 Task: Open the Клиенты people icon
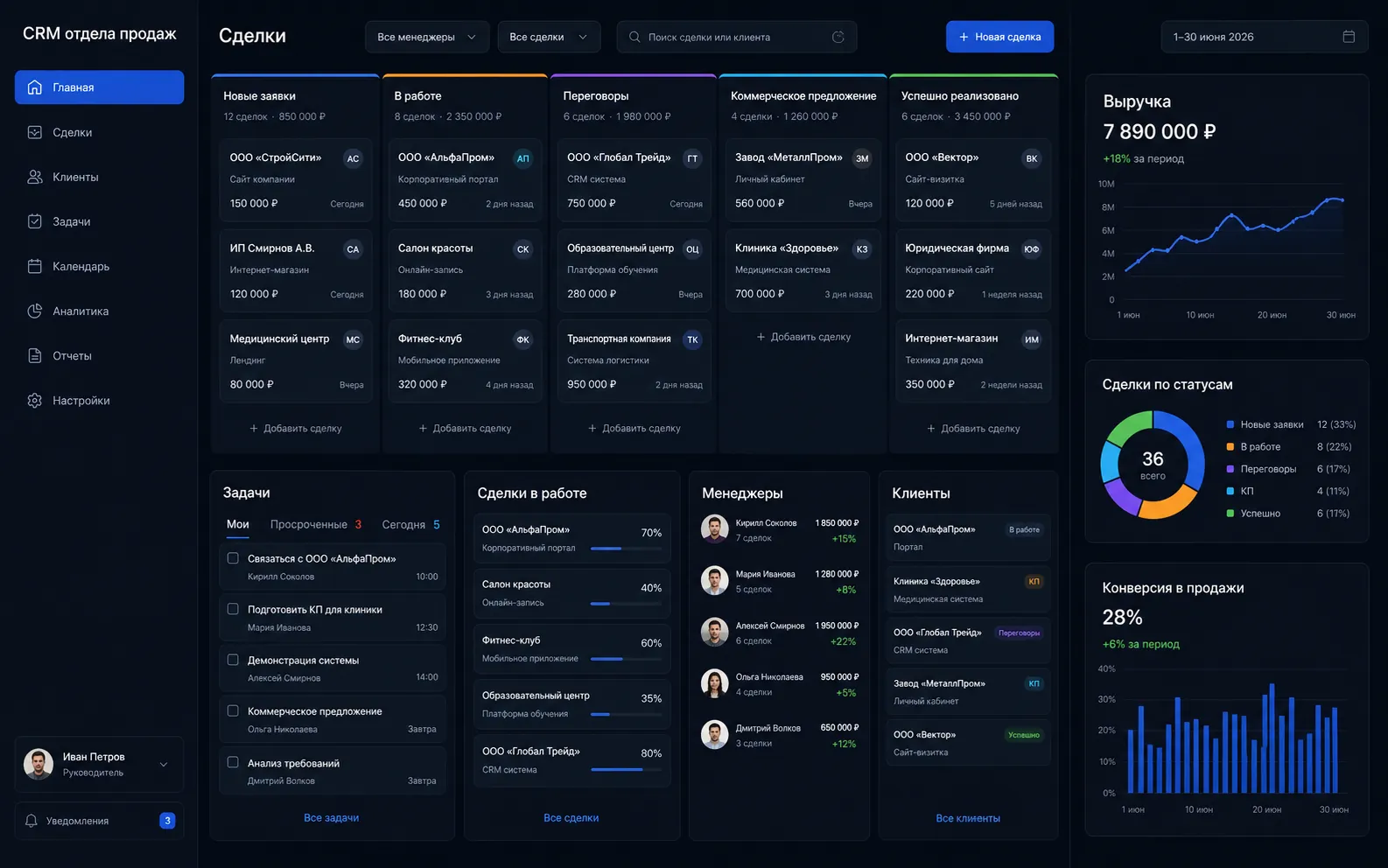point(35,177)
